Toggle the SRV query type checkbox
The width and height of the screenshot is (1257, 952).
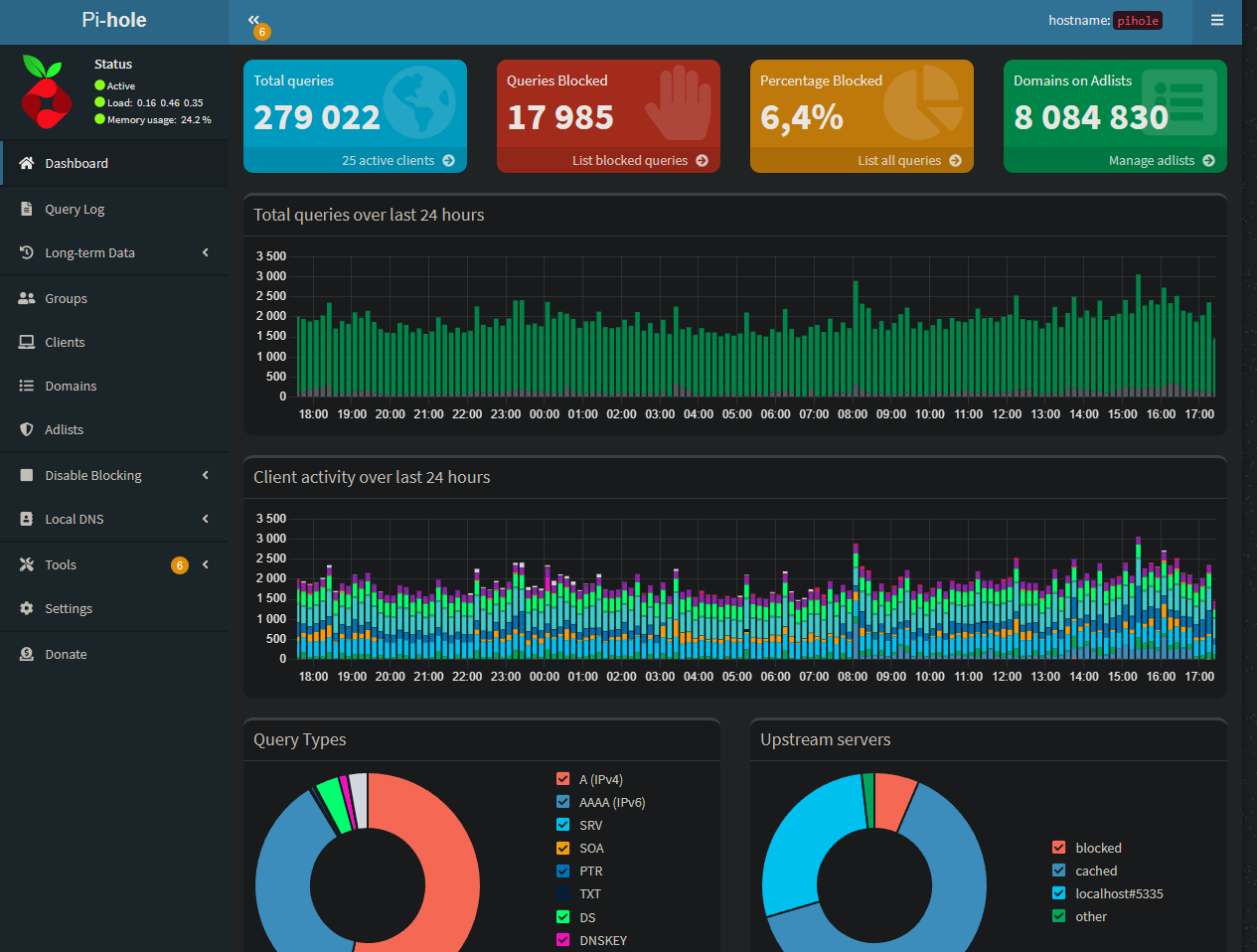point(563,825)
